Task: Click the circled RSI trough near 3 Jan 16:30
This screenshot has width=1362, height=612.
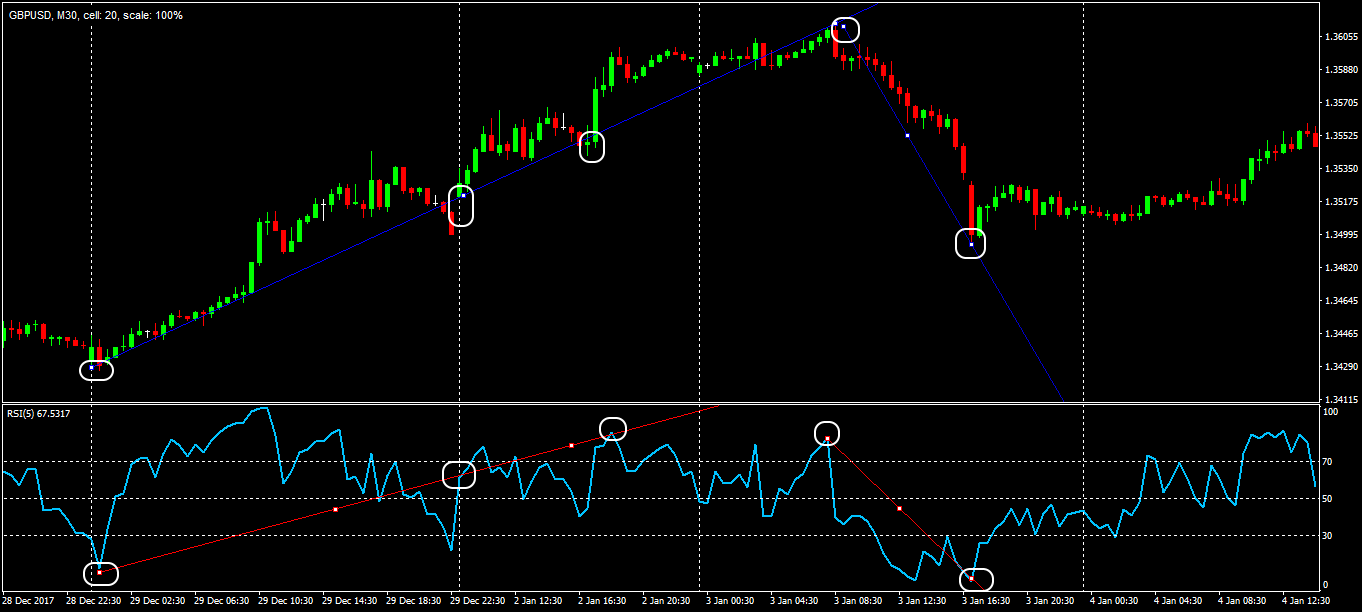Action: 974,577
